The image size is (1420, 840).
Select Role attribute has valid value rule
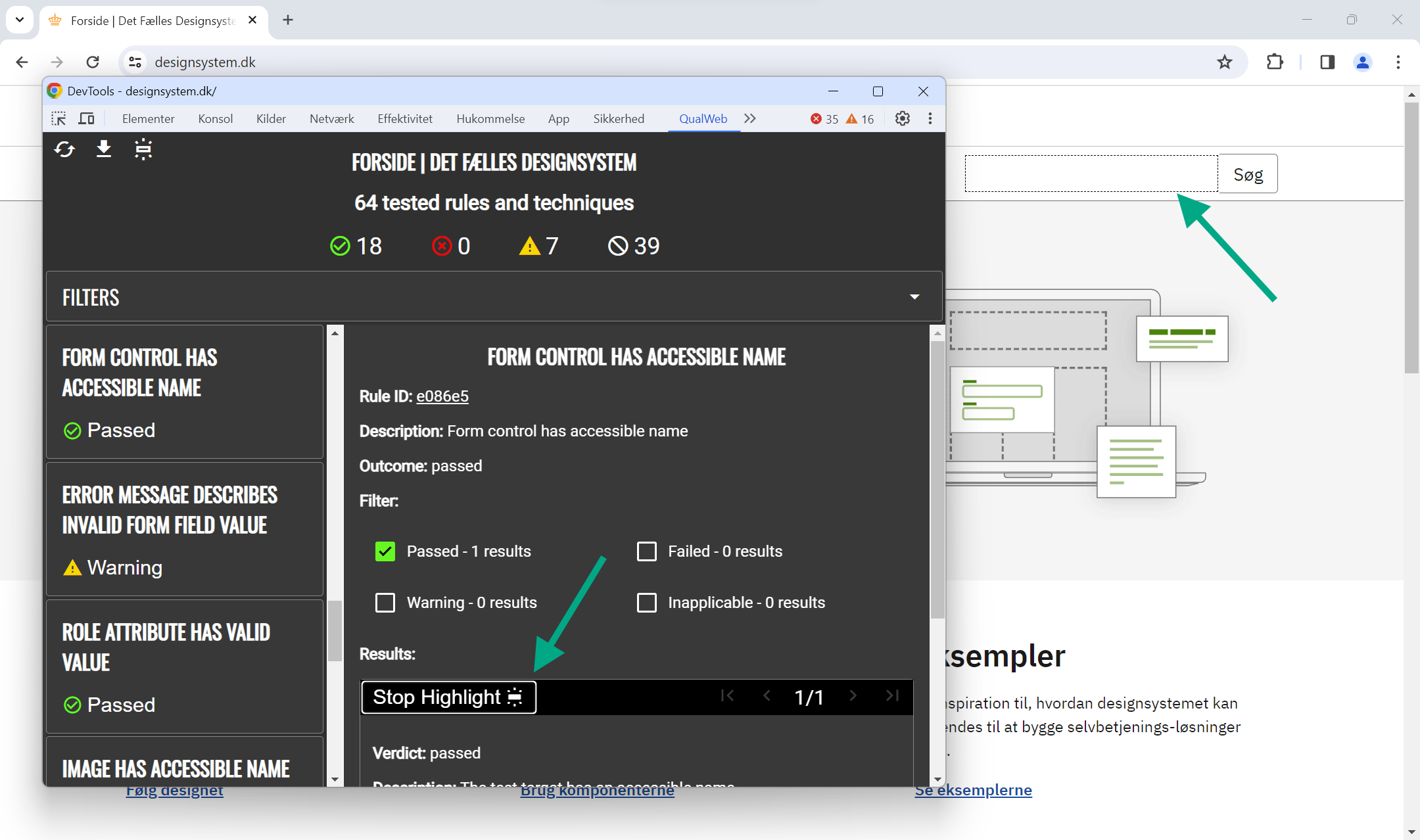coord(185,666)
